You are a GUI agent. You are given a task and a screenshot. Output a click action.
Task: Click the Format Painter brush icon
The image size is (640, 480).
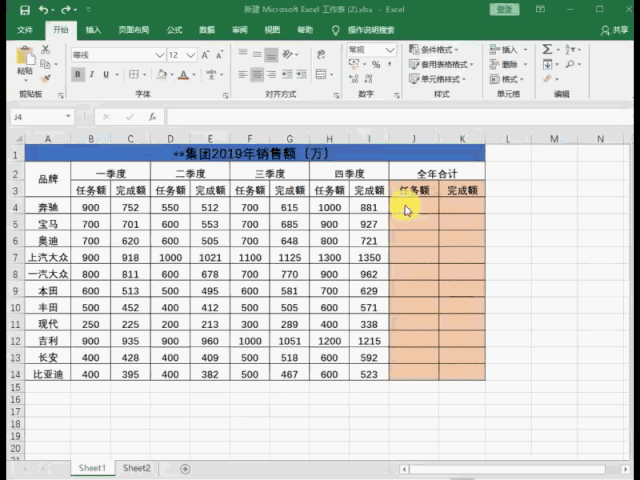(46, 78)
